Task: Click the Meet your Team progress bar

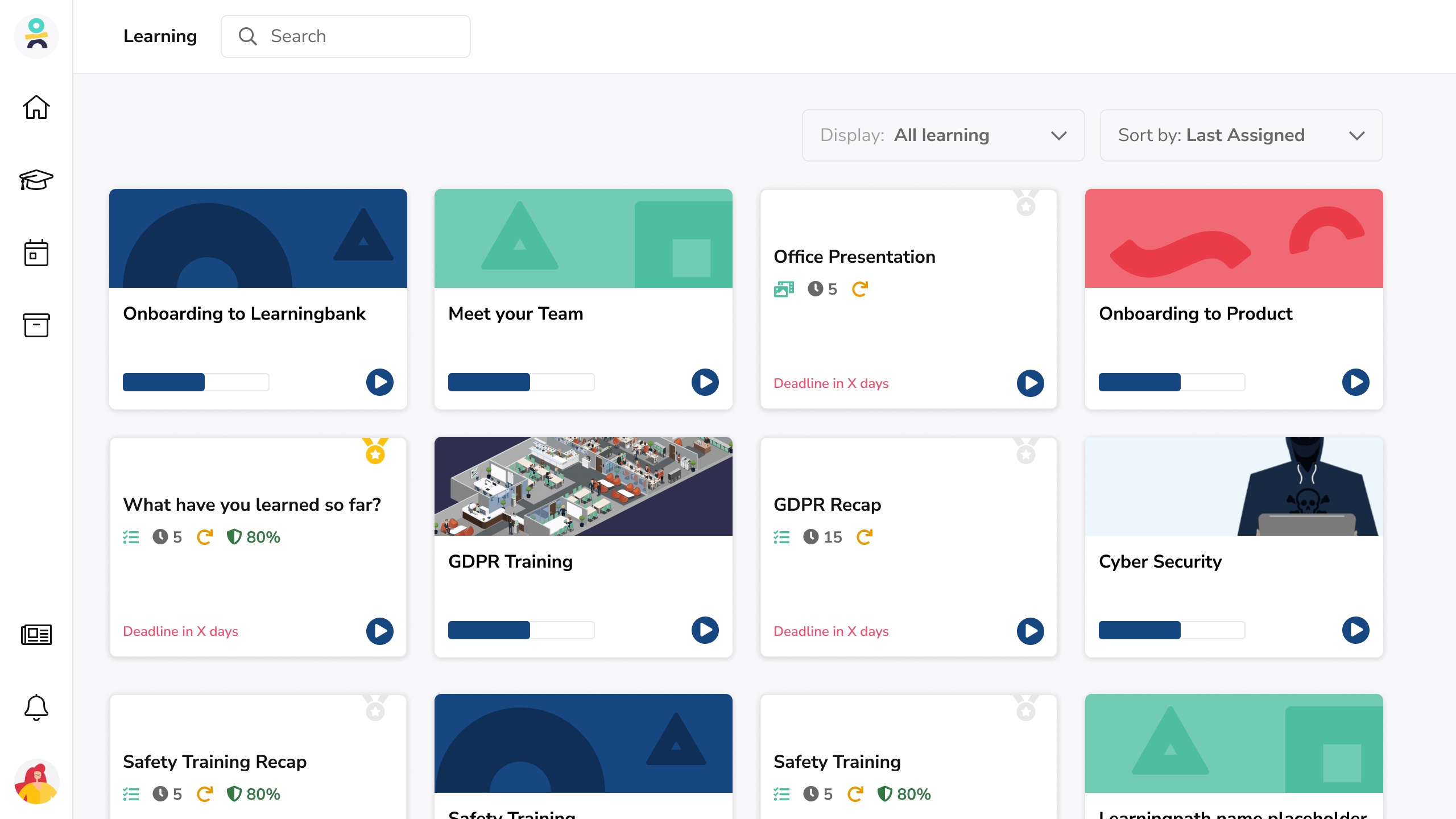Action: 521,382
